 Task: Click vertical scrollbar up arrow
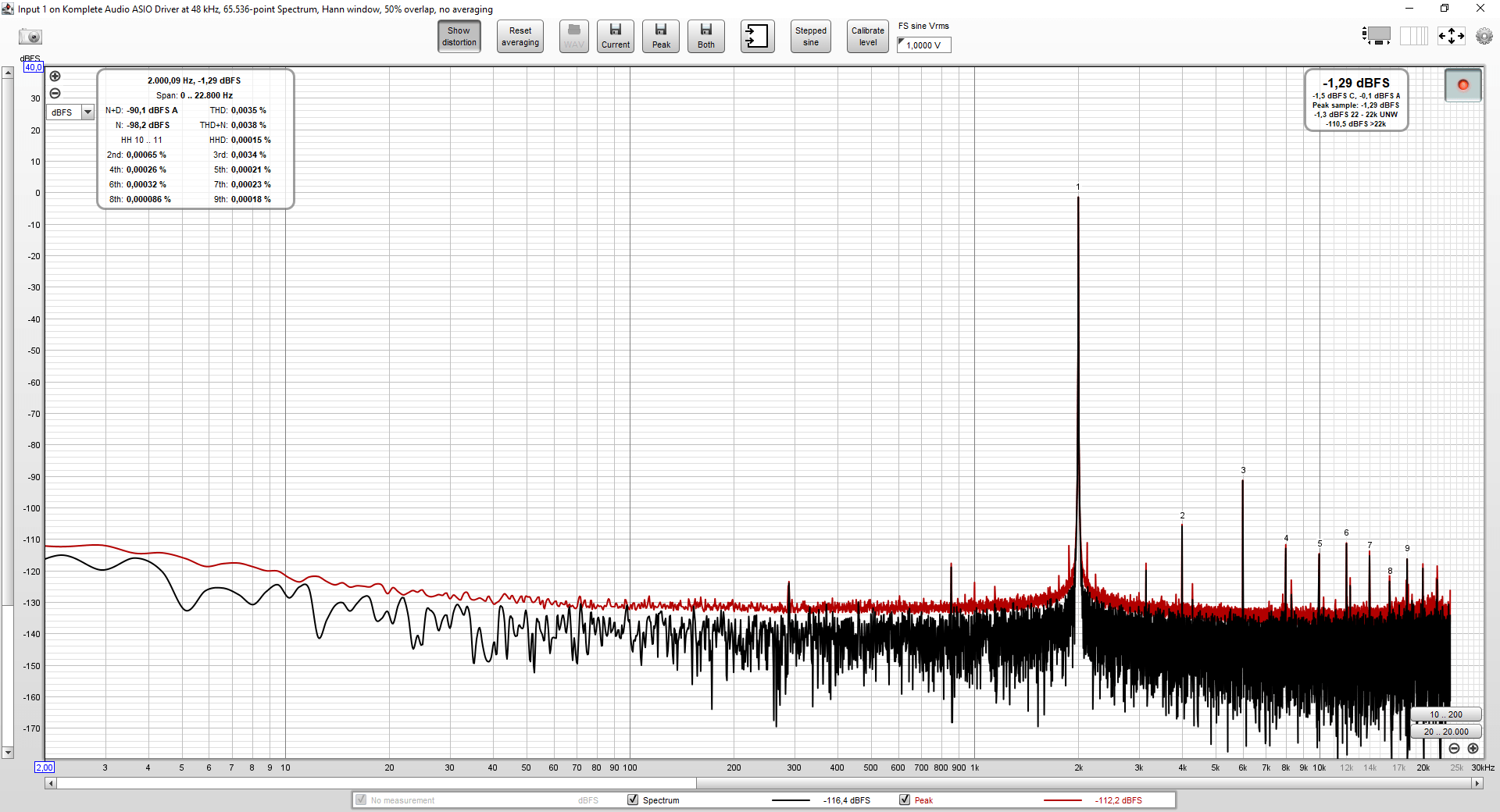tap(8, 73)
